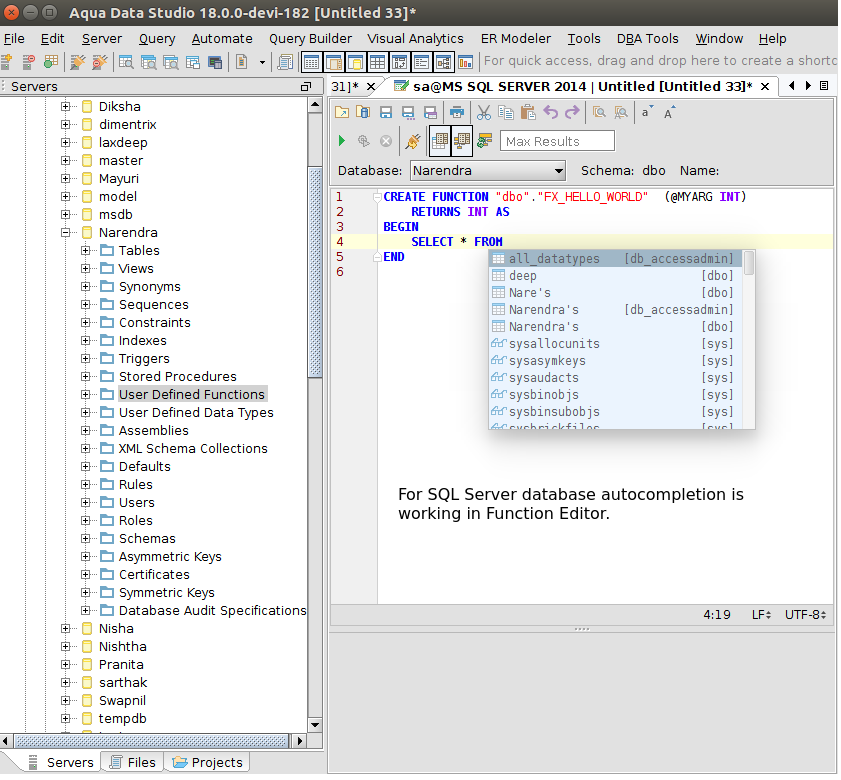Click the dark terminal window icon in main toolbar
This screenshot has width=841, height=780.
pyautogui.click(x=215, y=62)
